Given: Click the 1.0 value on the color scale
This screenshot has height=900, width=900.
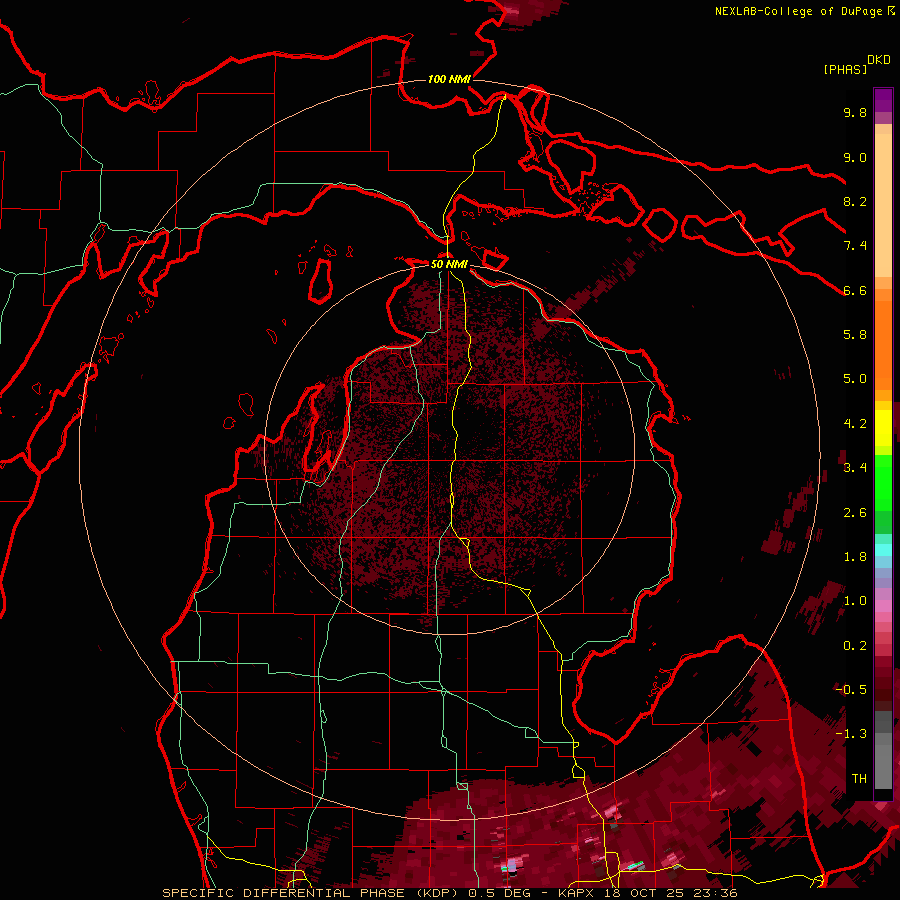Looking at the screenshot, I should click(855, 601).
